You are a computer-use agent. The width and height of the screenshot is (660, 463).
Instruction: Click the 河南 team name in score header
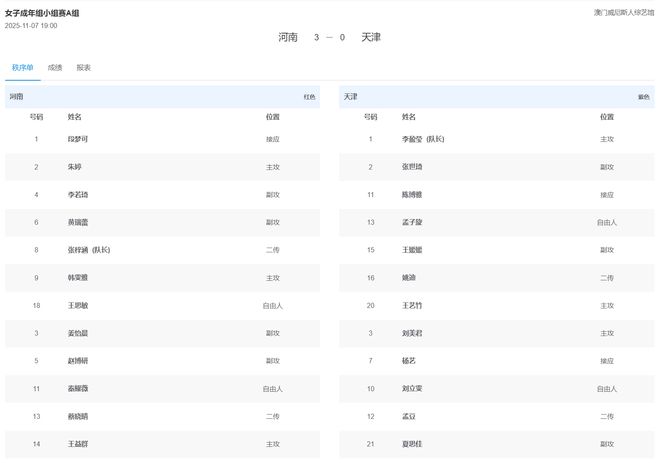pos(288,37)
